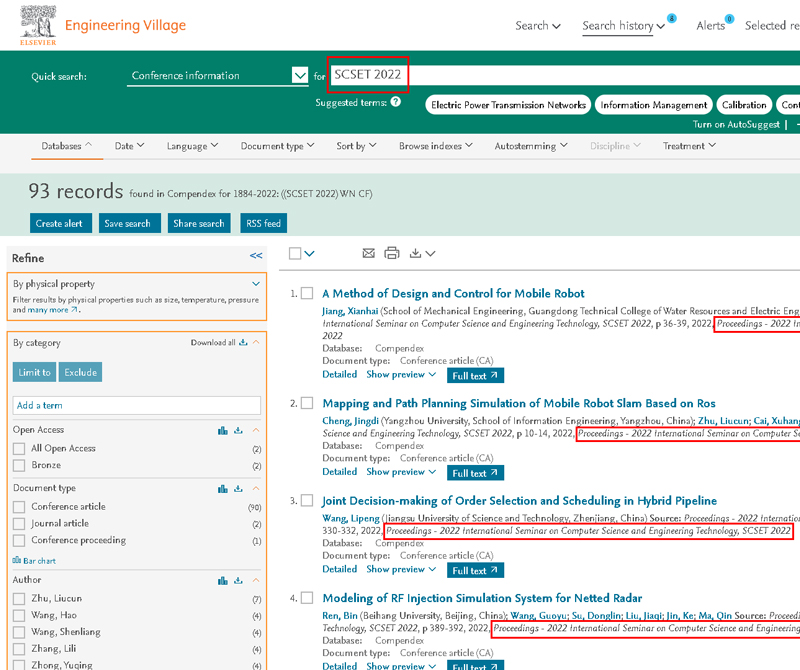The image size is (800, 670).
Task: Open the Document type filter menu
Action: [278, 146]
